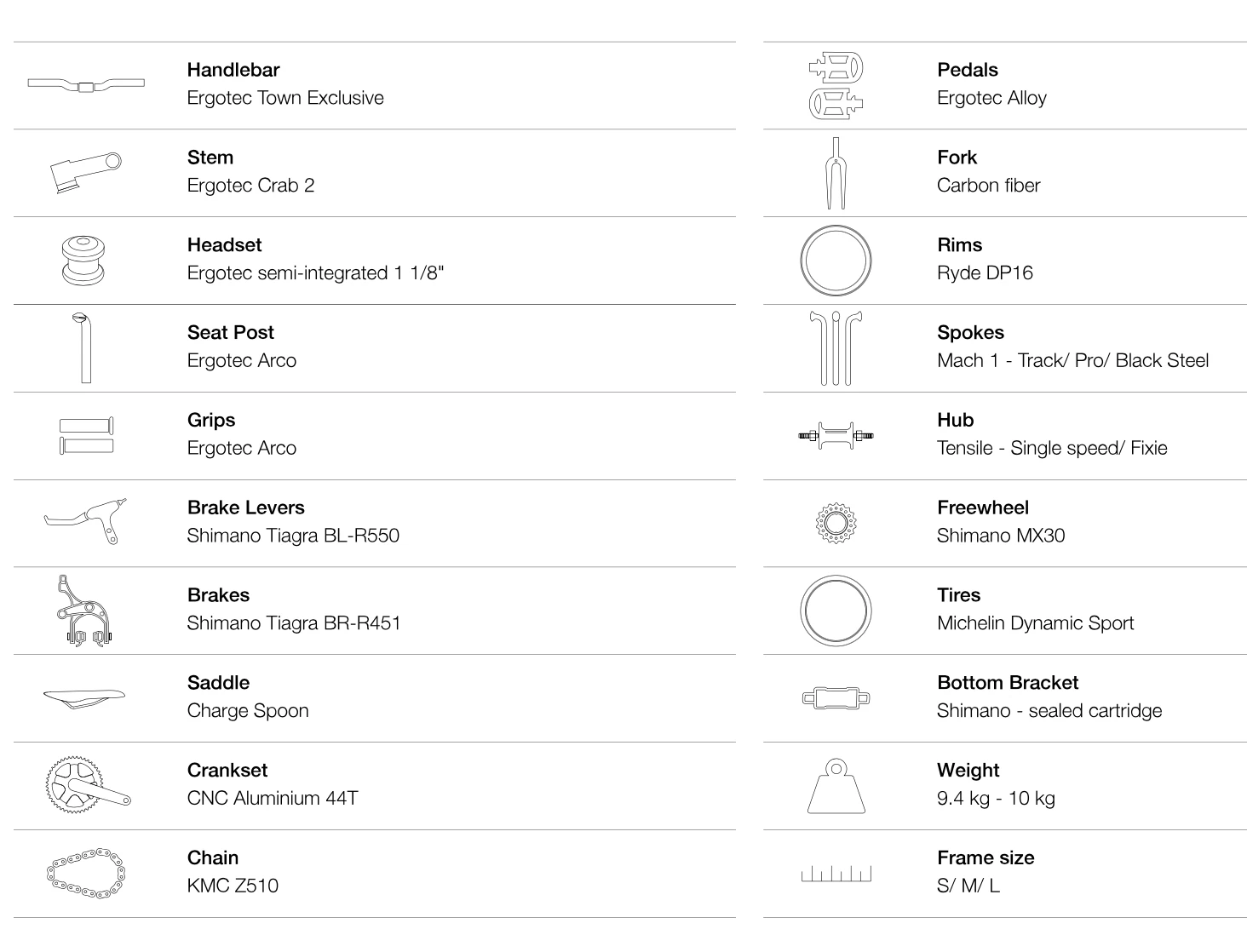
Task: Click the frame size ruler icon
Action: (x=836, y=874)
